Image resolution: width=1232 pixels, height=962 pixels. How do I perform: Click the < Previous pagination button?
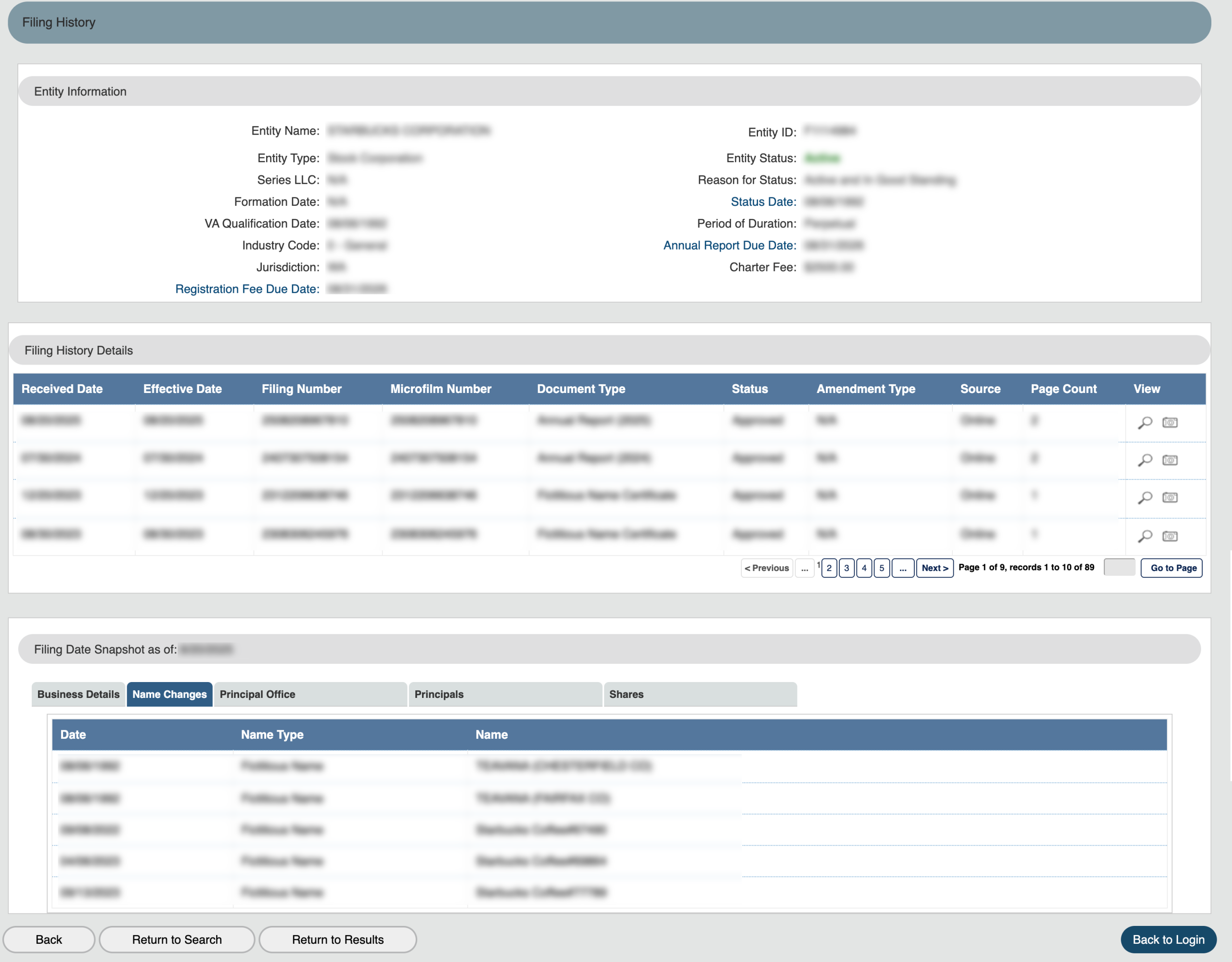767,568
